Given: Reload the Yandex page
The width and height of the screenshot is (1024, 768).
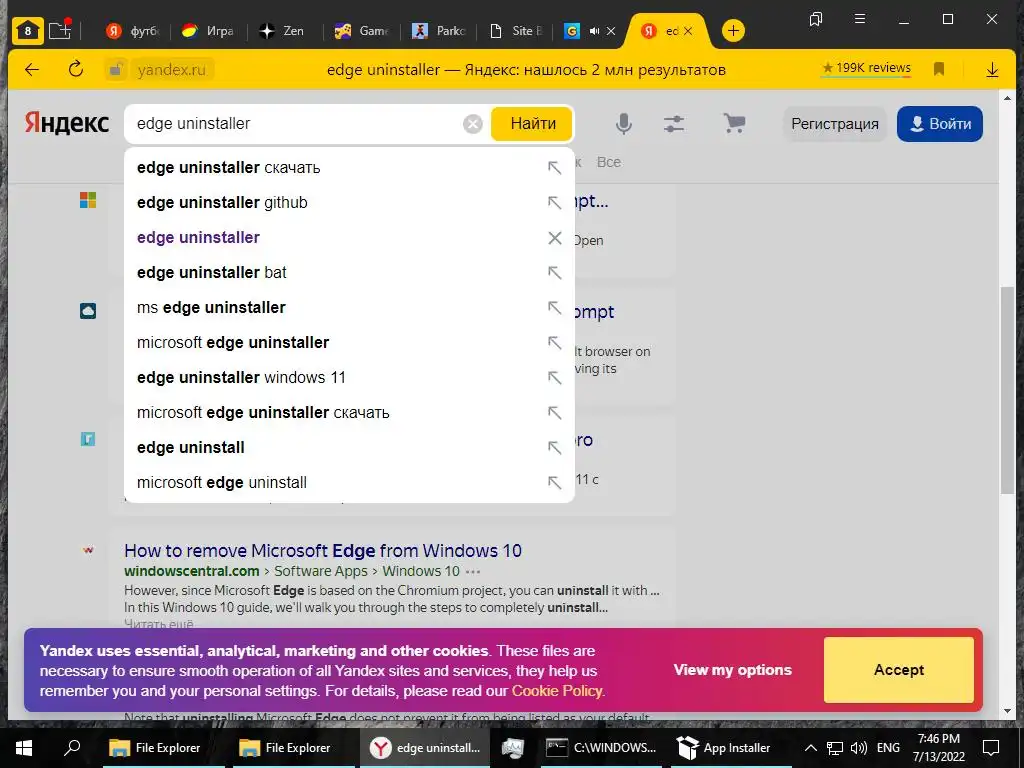Looking at the screenshot, I should (x=76, y=69).
